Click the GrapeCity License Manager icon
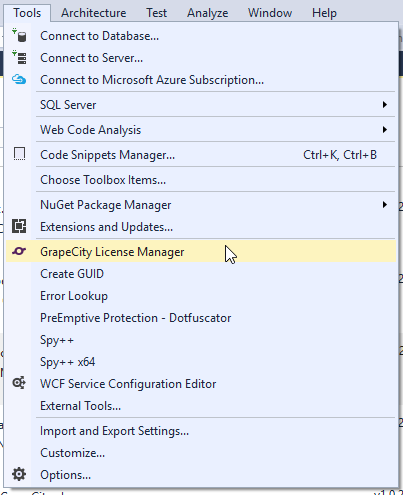 tap(19, 251)
